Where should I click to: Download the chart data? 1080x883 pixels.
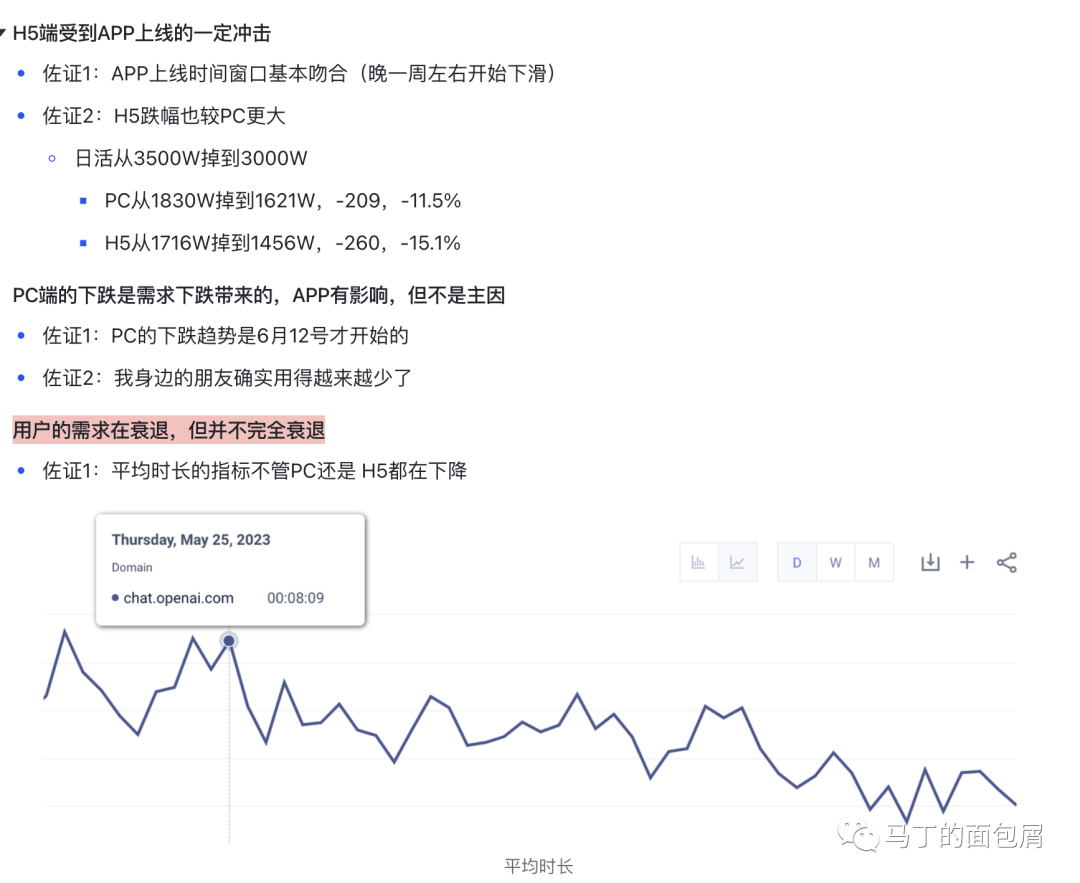click(930, 563)
